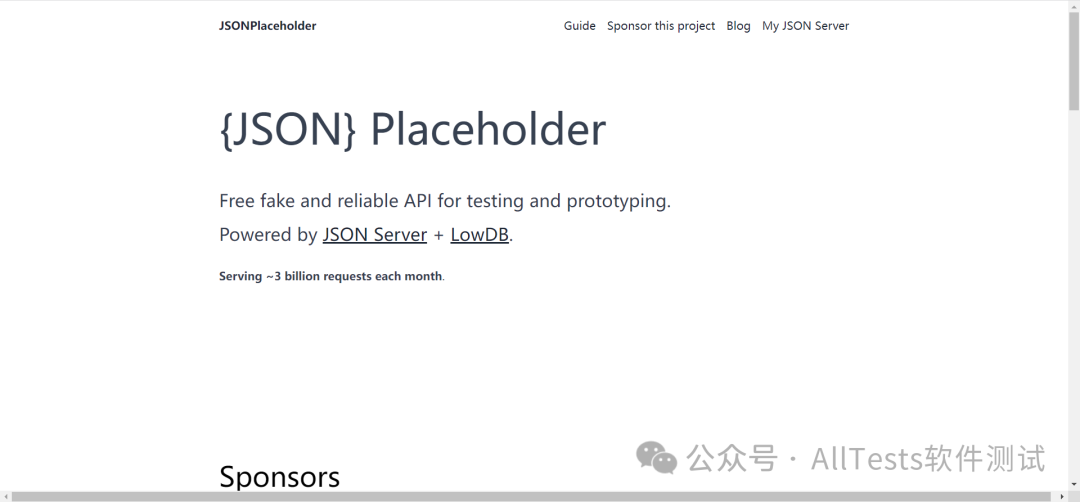The width and height of the screenshot is (1080, 502).
Task: Click the horizontal scrollbar thumb
Action: [x=532, y=496]
